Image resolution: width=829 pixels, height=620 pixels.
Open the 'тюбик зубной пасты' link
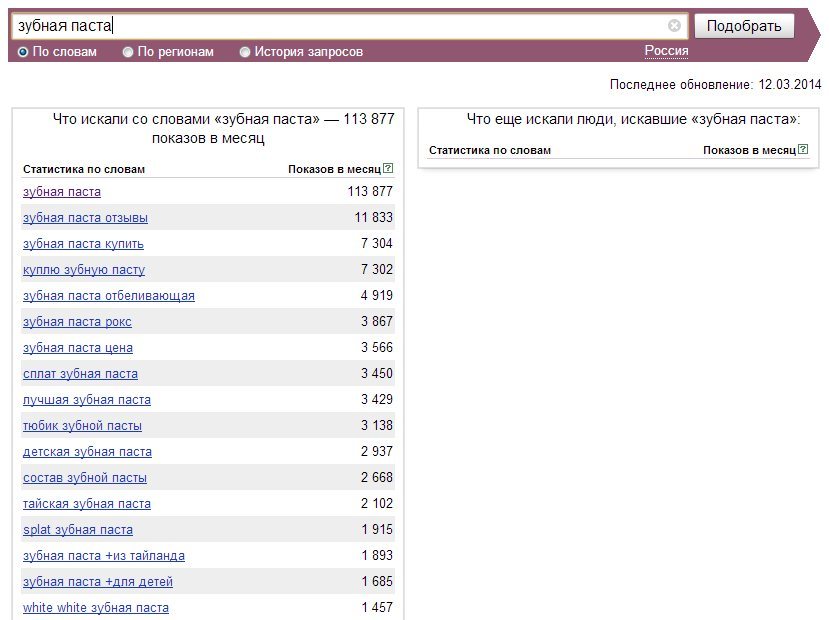click(x=82, y=425)
